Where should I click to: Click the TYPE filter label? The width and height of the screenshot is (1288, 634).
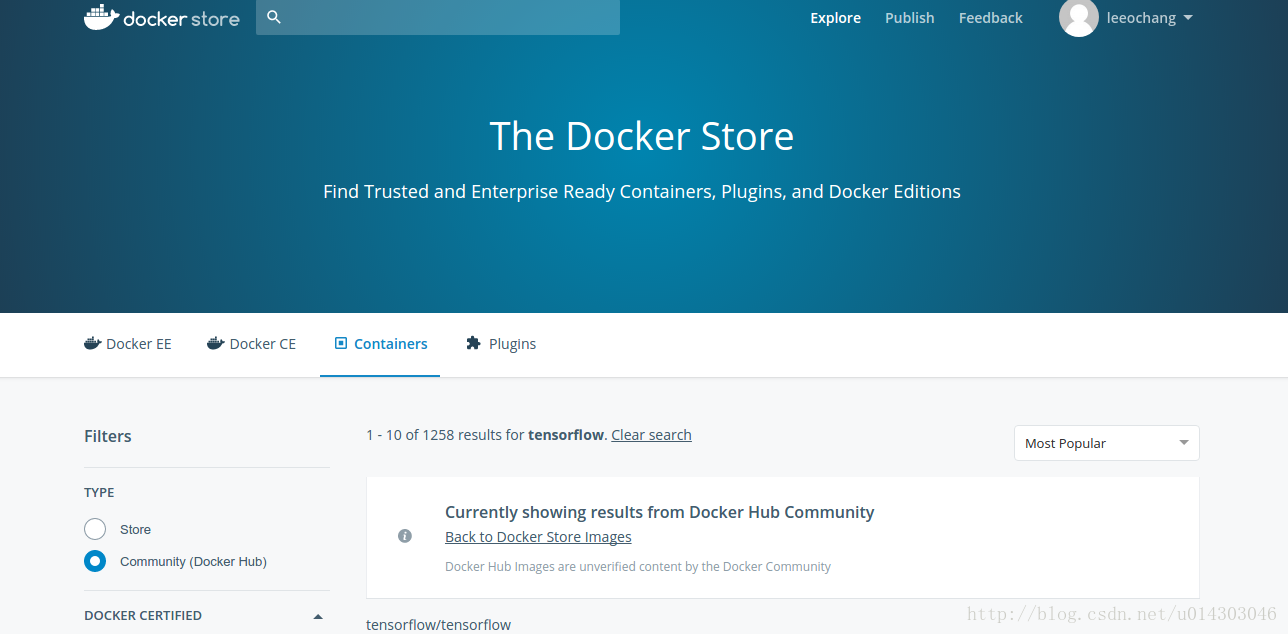point(99,492)
